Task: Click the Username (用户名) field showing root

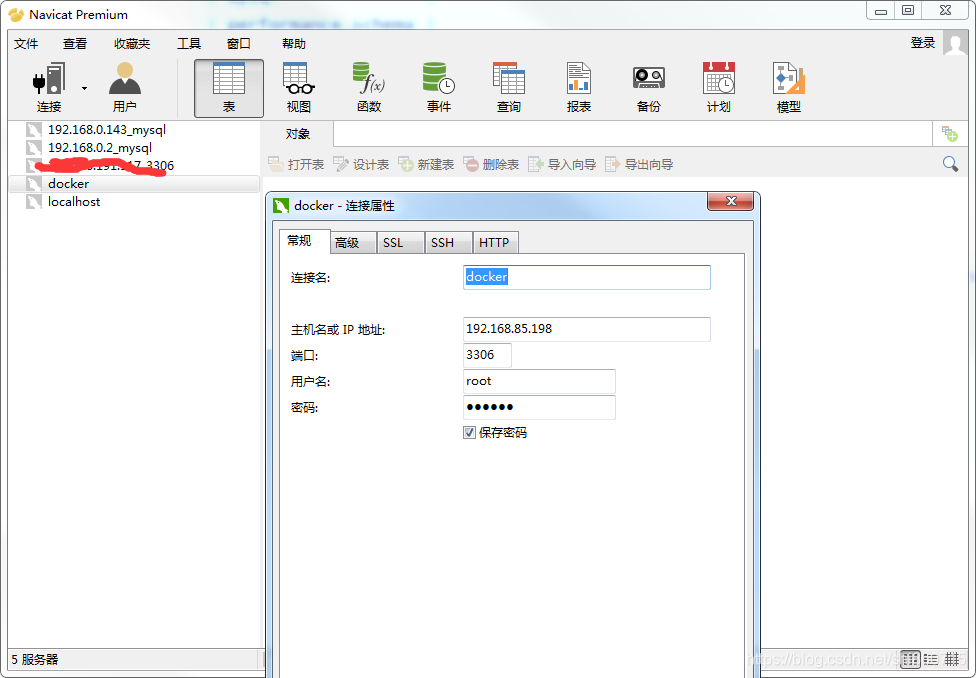Action: [539, 382]
